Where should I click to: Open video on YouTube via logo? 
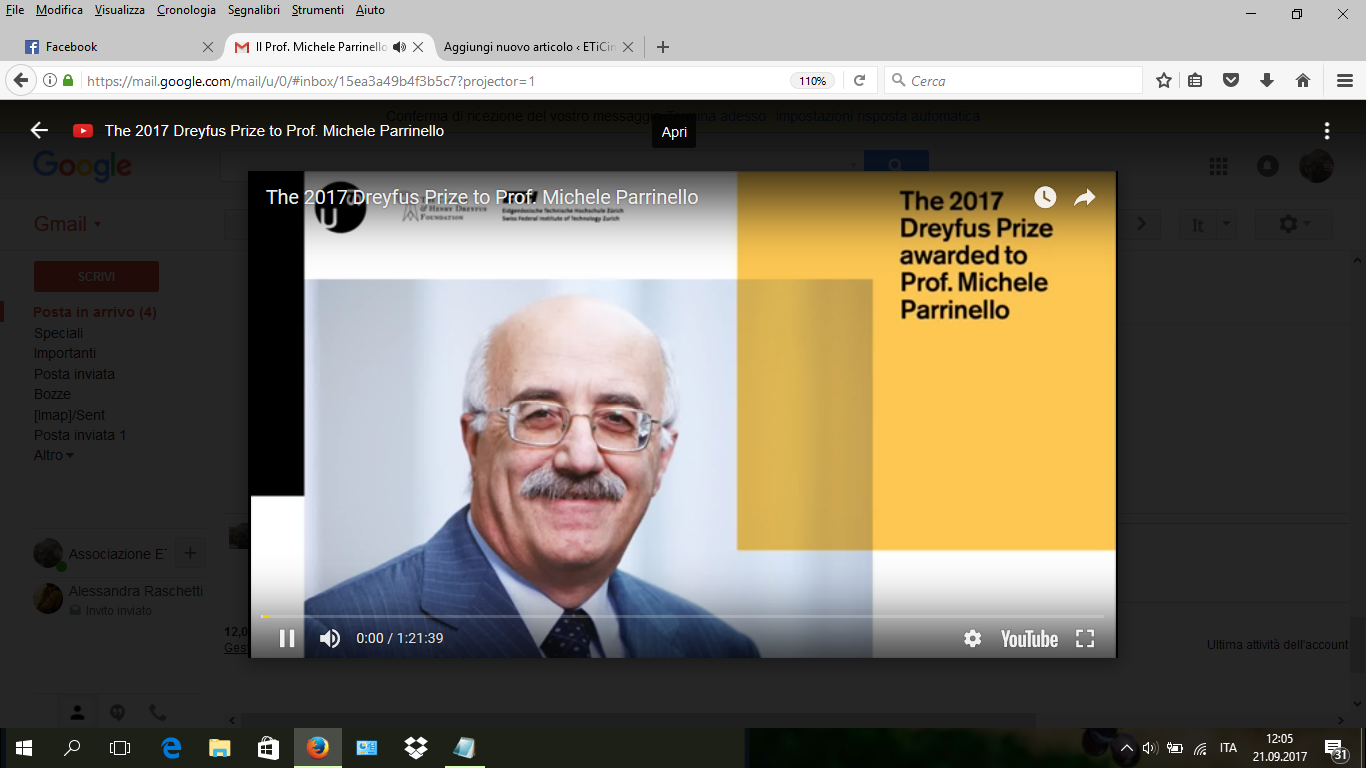(x=1029, y=639)
